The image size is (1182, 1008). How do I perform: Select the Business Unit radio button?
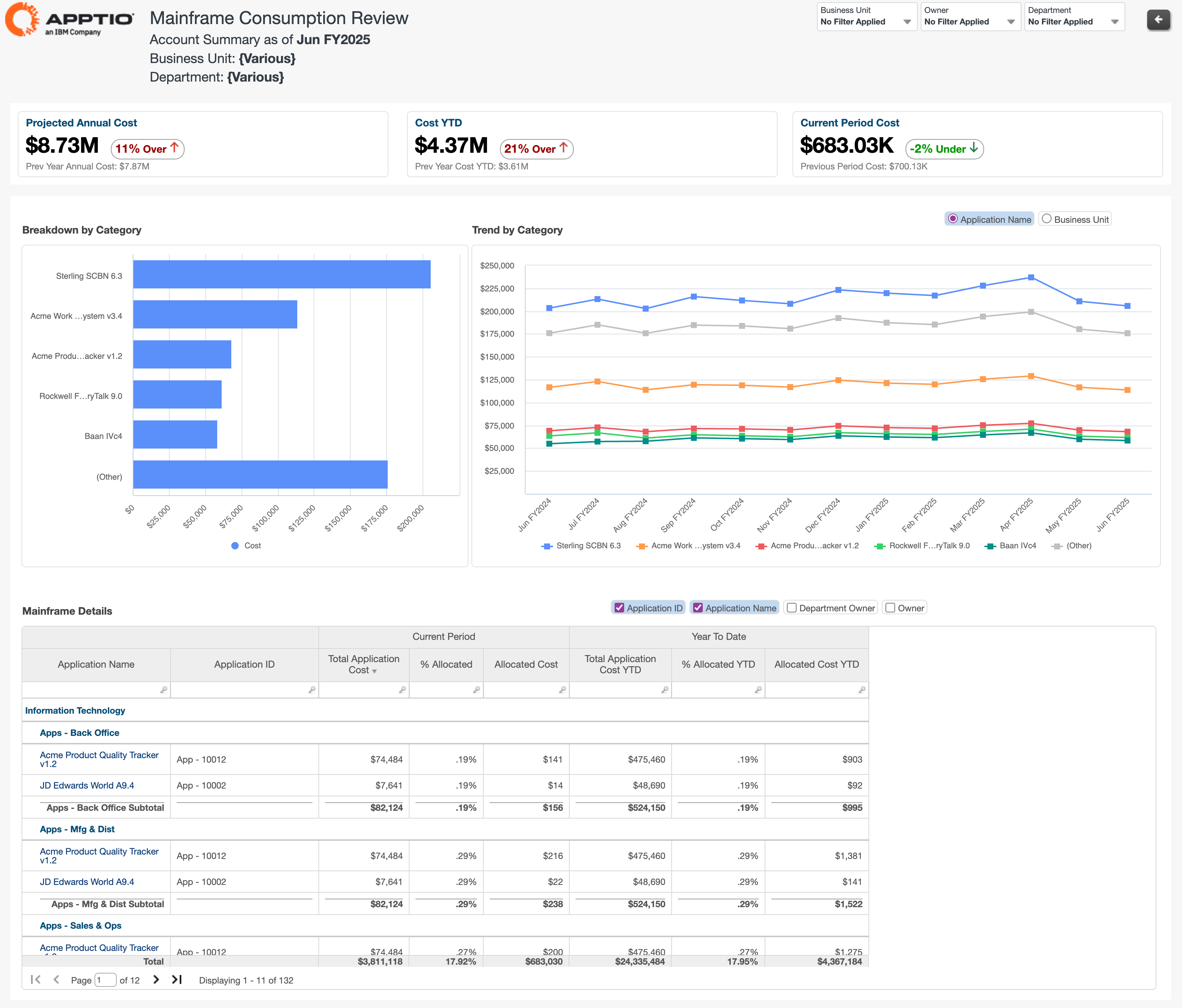(1046, 219)
